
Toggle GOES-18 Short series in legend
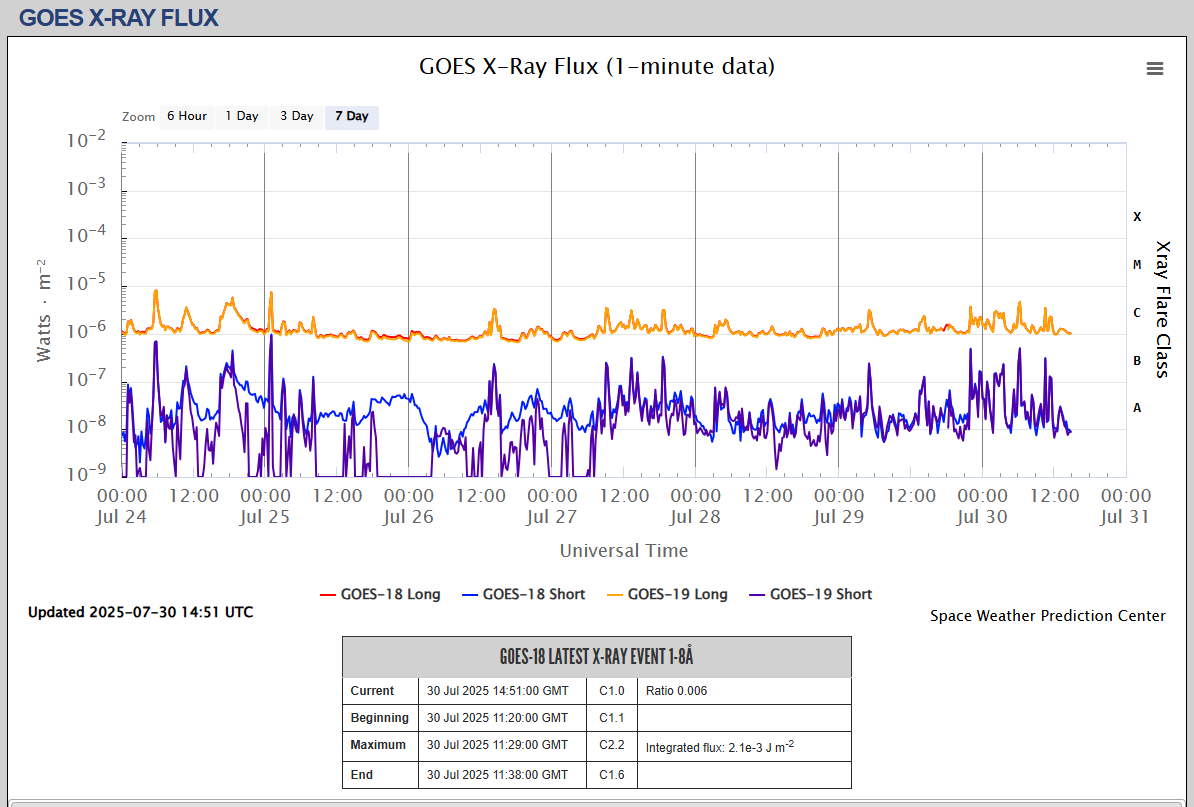click(x=524, y=595)
